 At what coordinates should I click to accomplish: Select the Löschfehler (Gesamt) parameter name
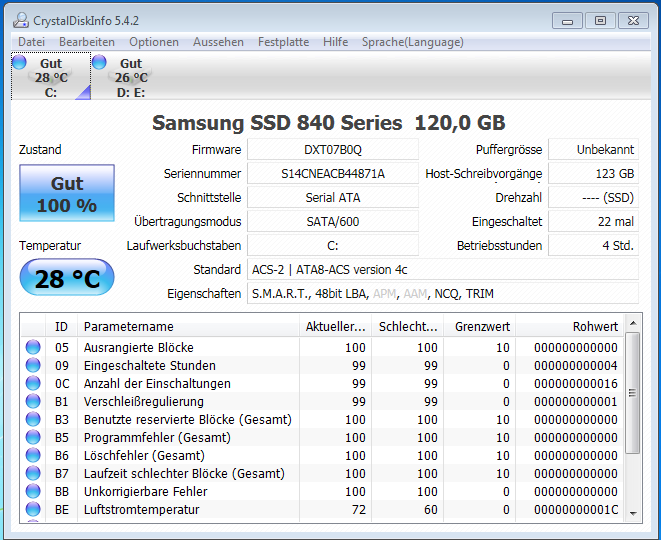tap(144, 456)
